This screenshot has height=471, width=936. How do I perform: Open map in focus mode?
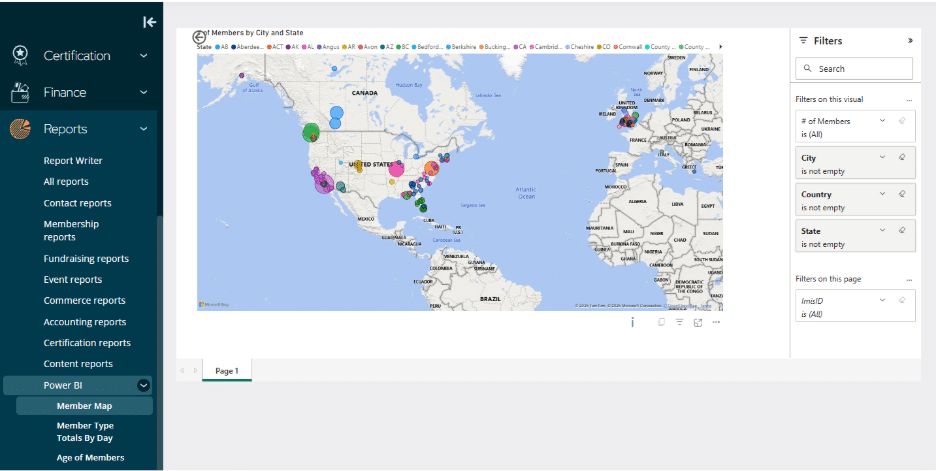point(697,322)
